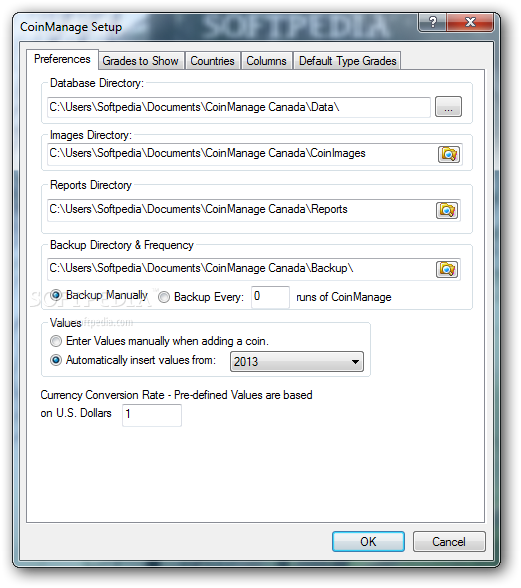Click the Backup Directory path field
The height and width of the screenshot is (588, 521).
click(240, 269)
